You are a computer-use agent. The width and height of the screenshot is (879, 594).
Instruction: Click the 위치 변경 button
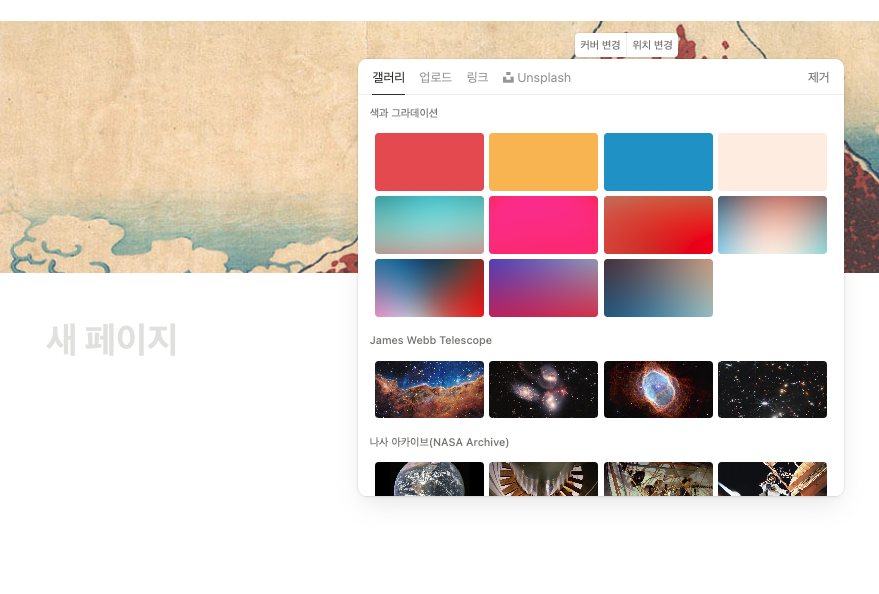click(652, 45)
